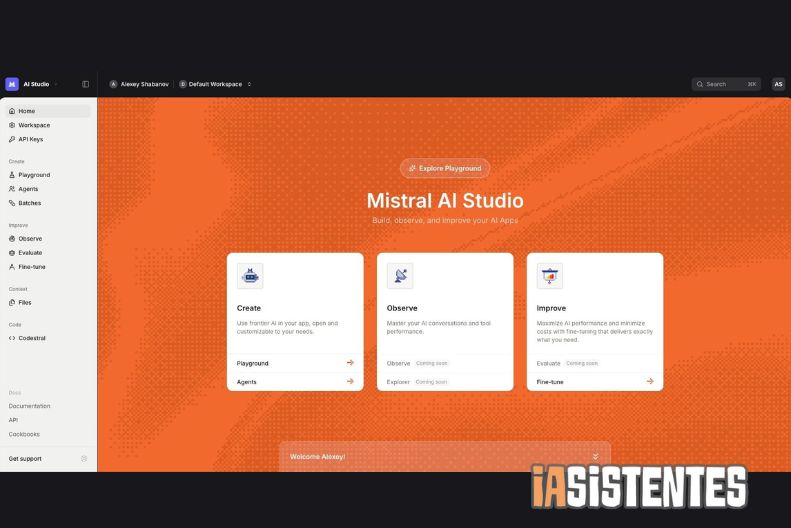Click the arrow next to Agents in Create card

point(350,381)
